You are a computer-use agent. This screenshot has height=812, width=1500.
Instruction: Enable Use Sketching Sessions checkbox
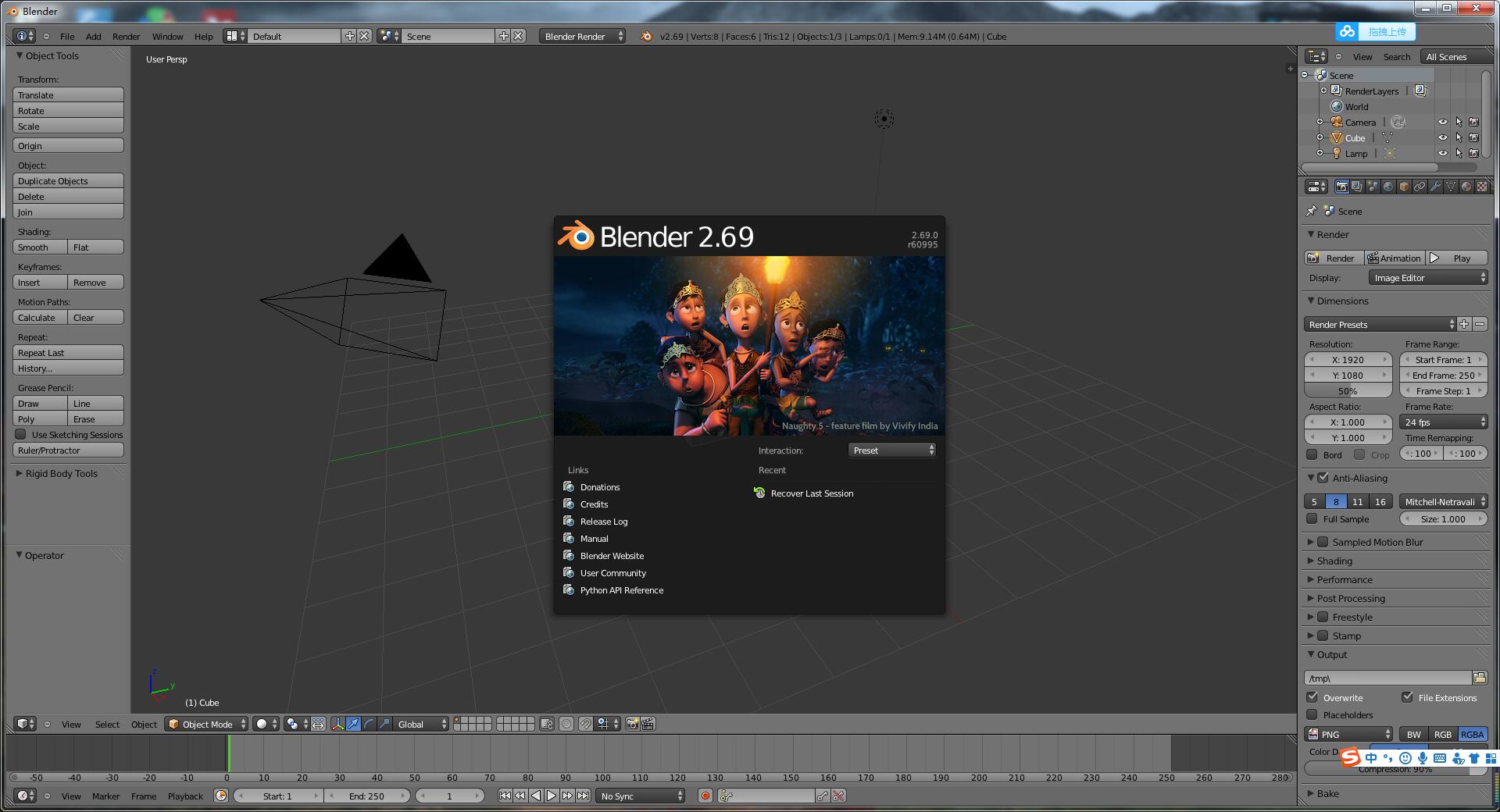[x=21, y=435]
